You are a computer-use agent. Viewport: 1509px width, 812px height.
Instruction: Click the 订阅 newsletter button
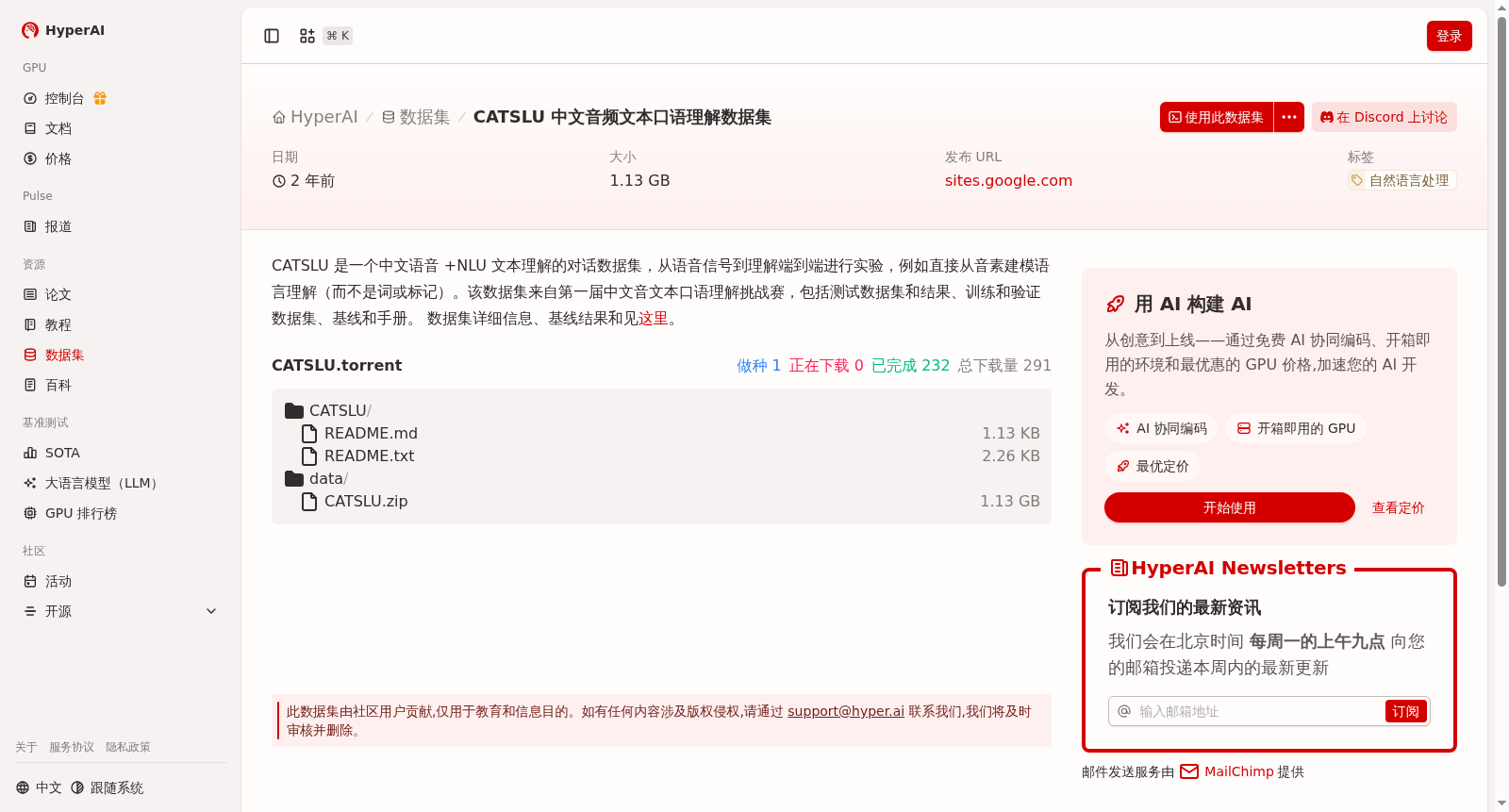1405,711
